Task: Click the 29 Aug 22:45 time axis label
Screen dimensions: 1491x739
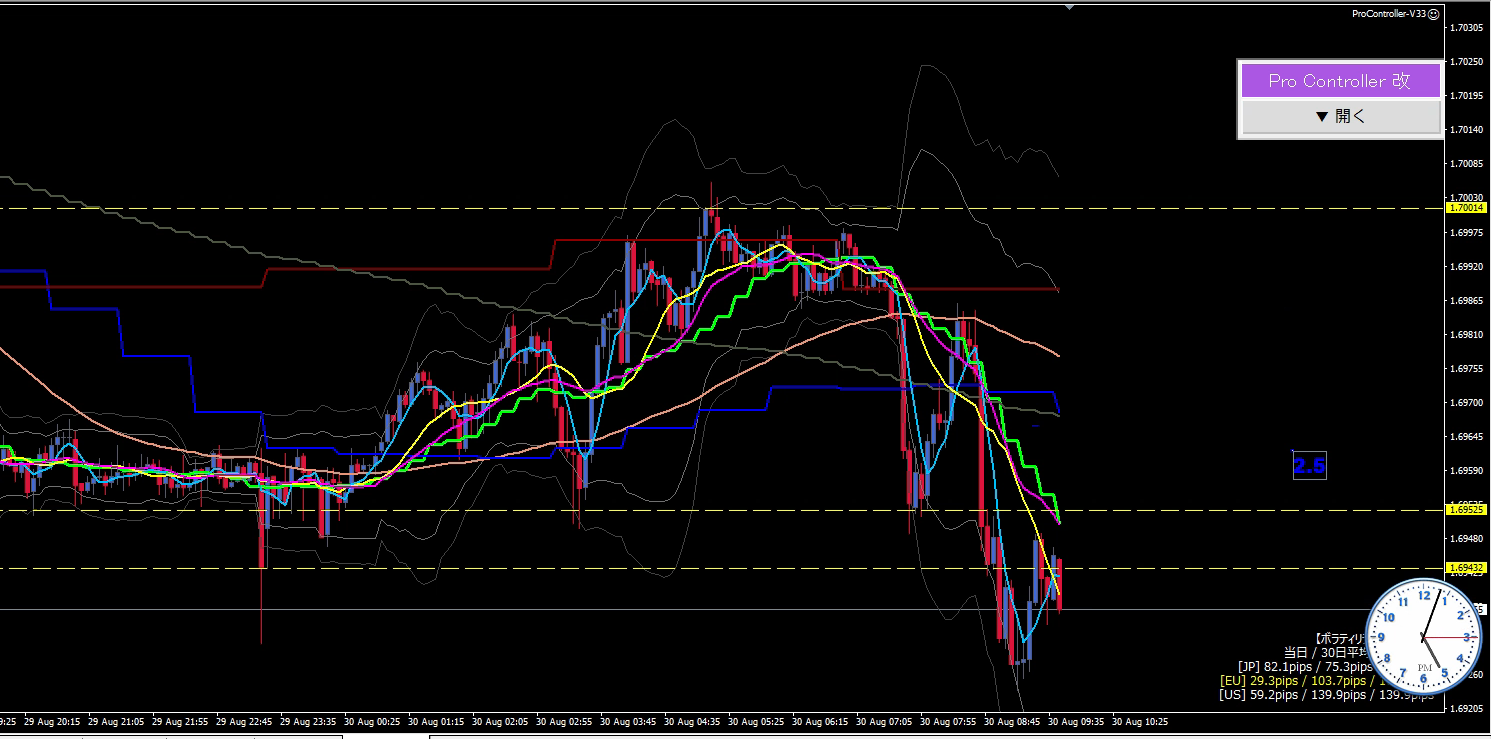Action: click(x=243, y=721)
